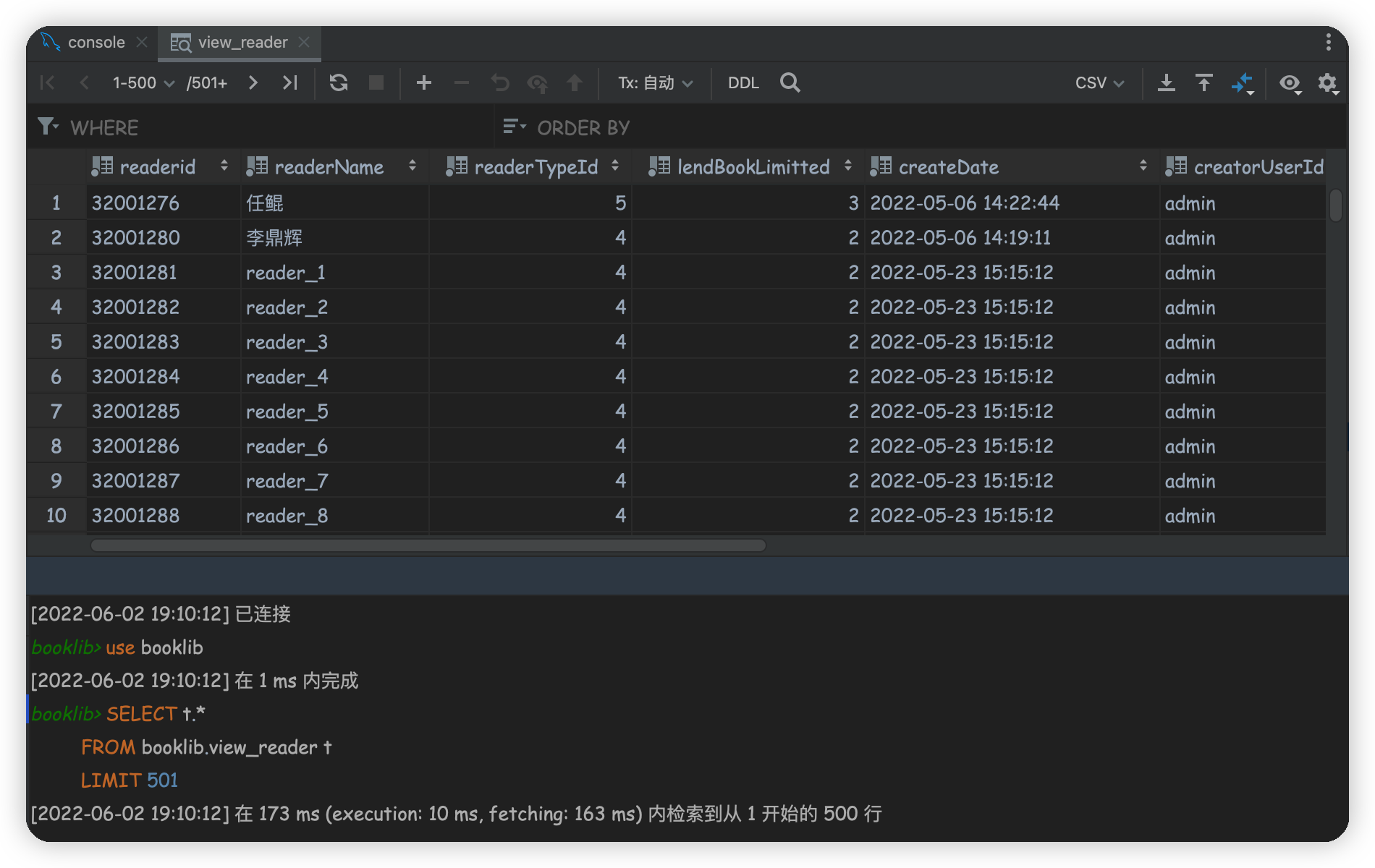Select readerTypeId value 5 in row 1

(x=530, y=203)
